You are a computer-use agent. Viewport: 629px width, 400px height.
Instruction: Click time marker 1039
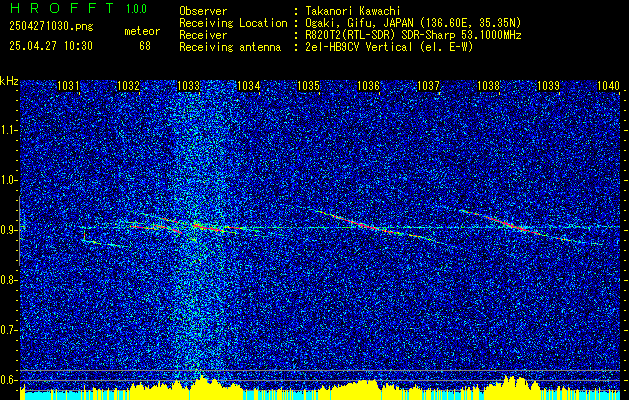pyautogui.click(x=548, y=85)
